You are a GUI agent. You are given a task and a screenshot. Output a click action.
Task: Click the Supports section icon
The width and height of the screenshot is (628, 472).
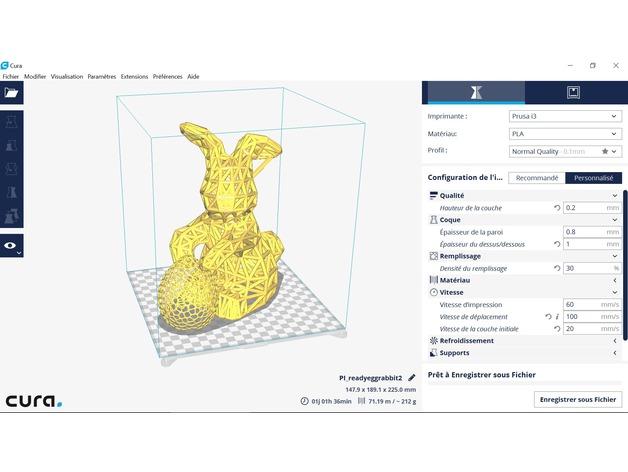[x=433, y=353]
